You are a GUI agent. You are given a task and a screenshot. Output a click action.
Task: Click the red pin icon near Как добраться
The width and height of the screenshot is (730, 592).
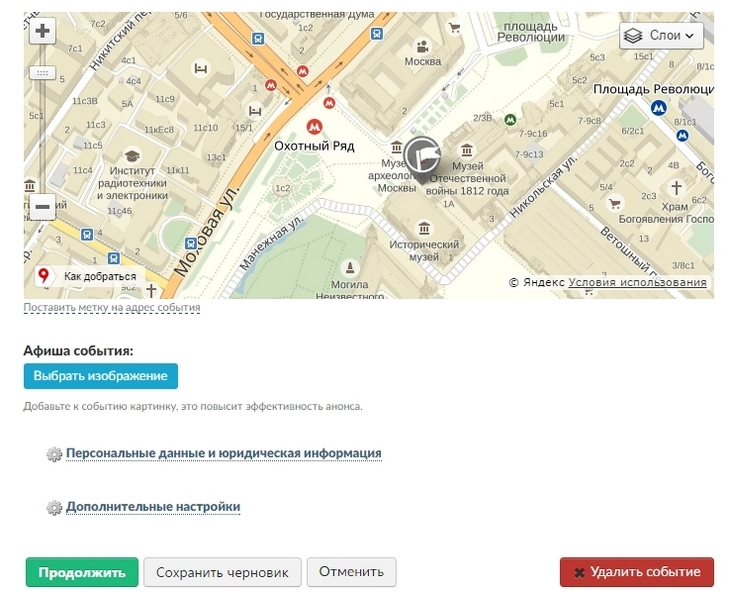coord(44,276)
